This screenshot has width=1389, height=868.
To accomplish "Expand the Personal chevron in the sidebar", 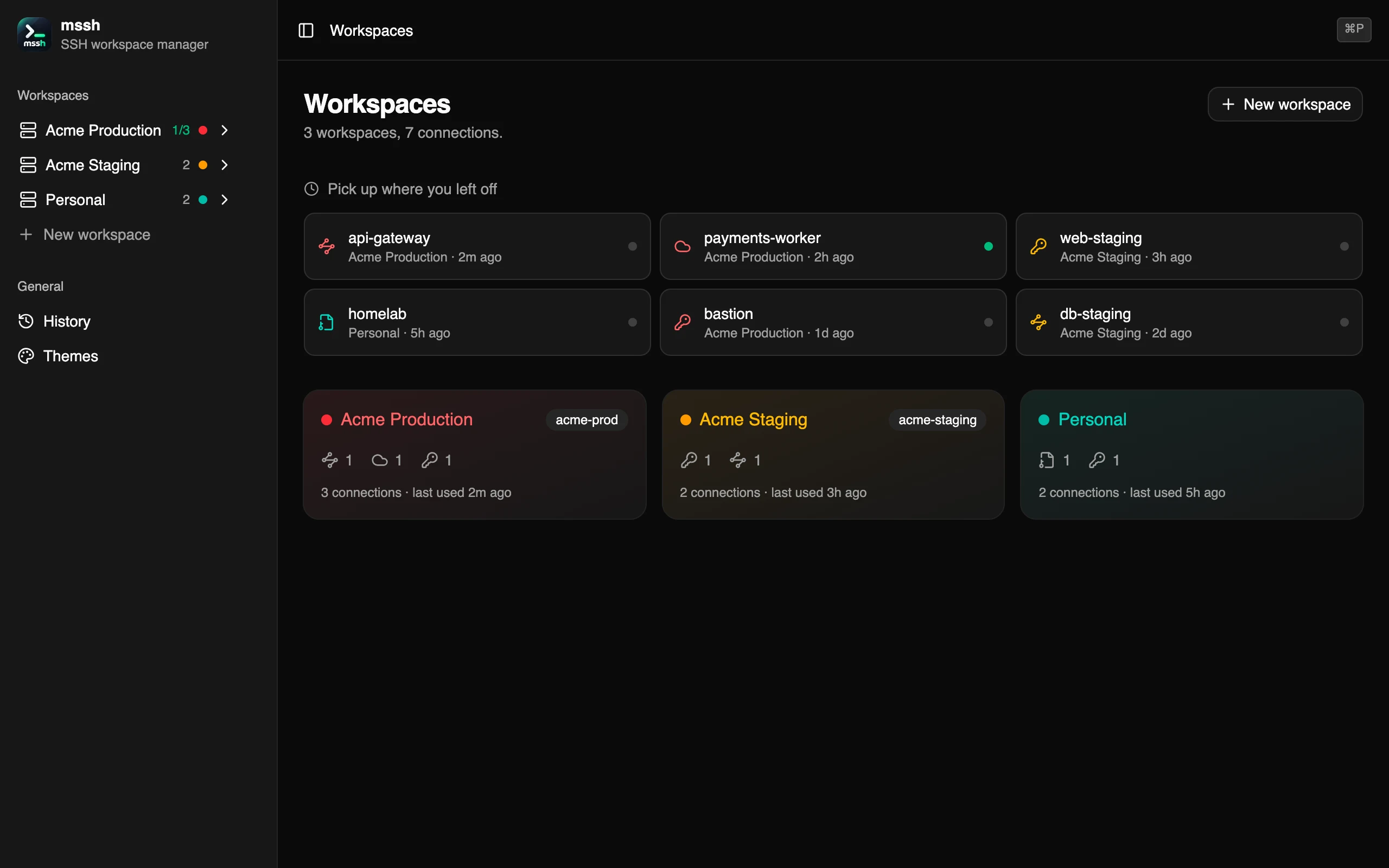I will 225,200.
